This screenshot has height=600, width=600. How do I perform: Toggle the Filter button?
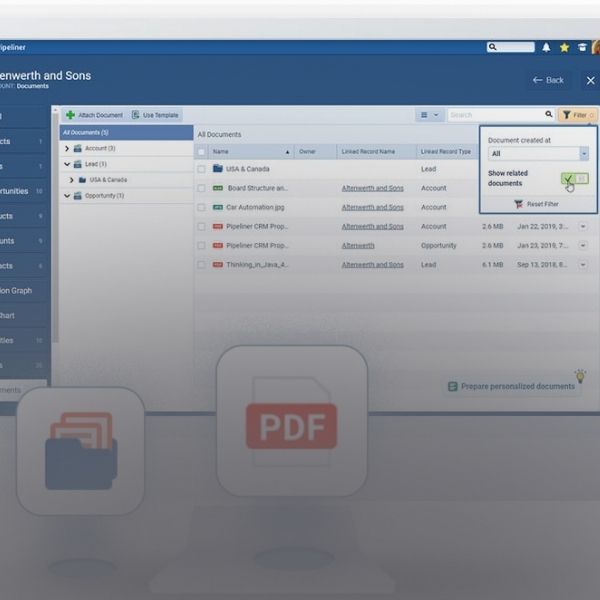(578, 115)
